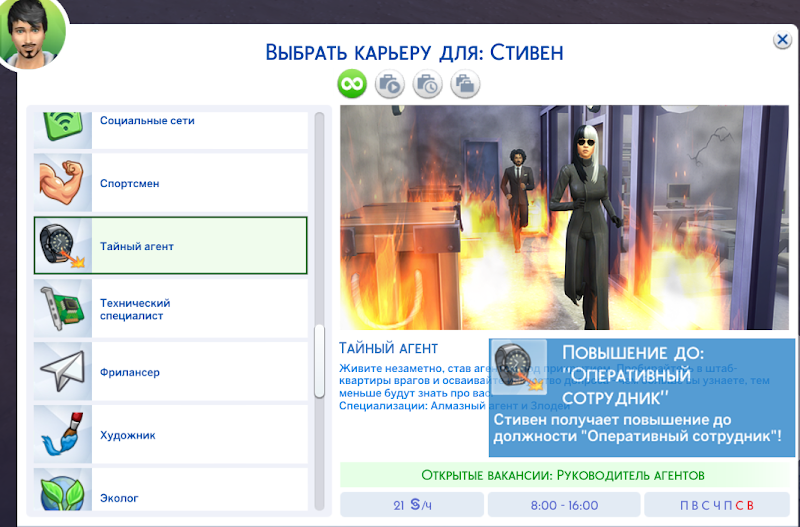Select the Тайный агент career row
The height and width of the screenshot is (527, 800).
pyautogui.click(x=171, y=245)
